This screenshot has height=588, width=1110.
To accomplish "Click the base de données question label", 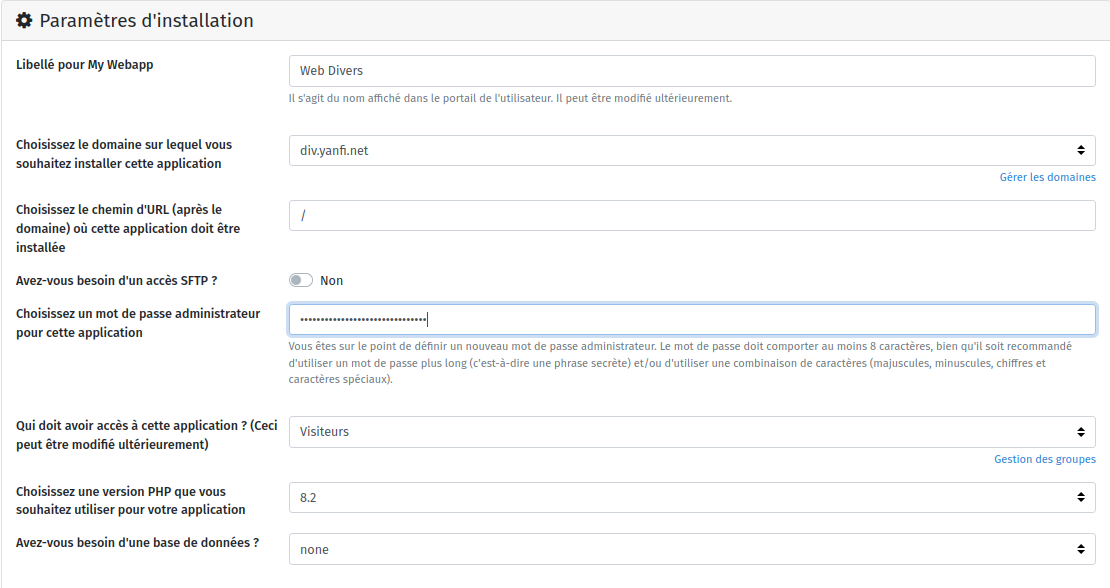I will 138,543.
